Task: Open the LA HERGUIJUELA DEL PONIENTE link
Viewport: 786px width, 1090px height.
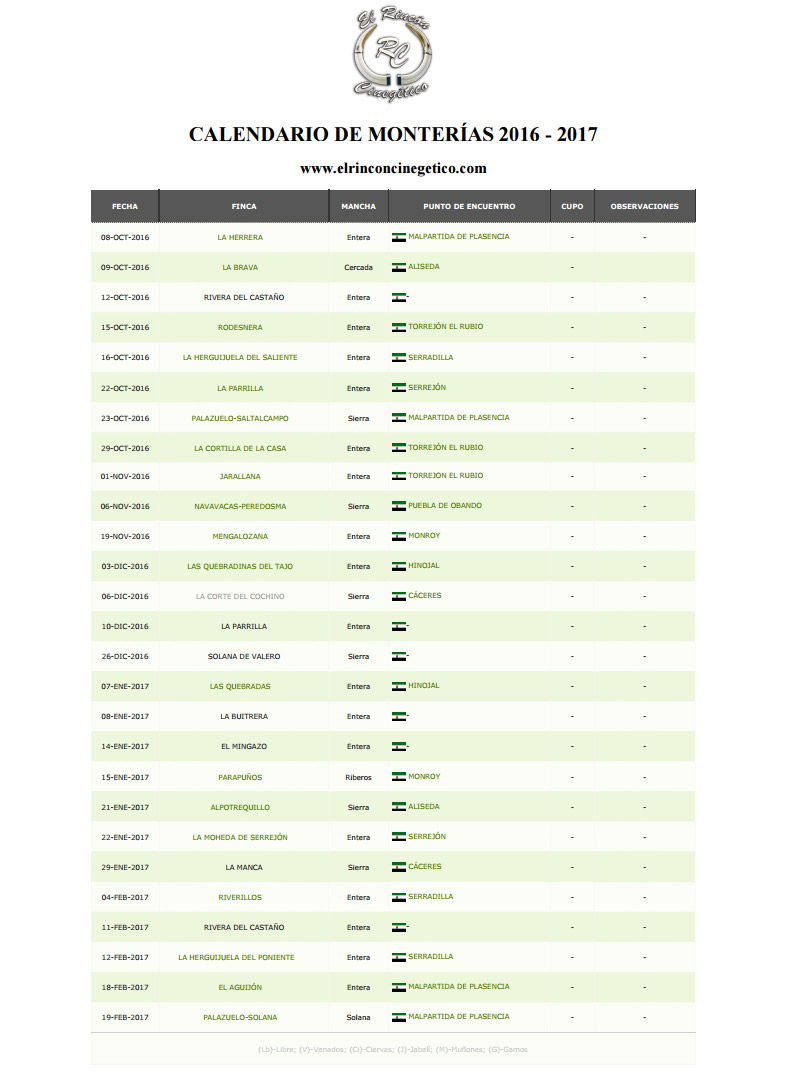Action: tap(236, 958)
